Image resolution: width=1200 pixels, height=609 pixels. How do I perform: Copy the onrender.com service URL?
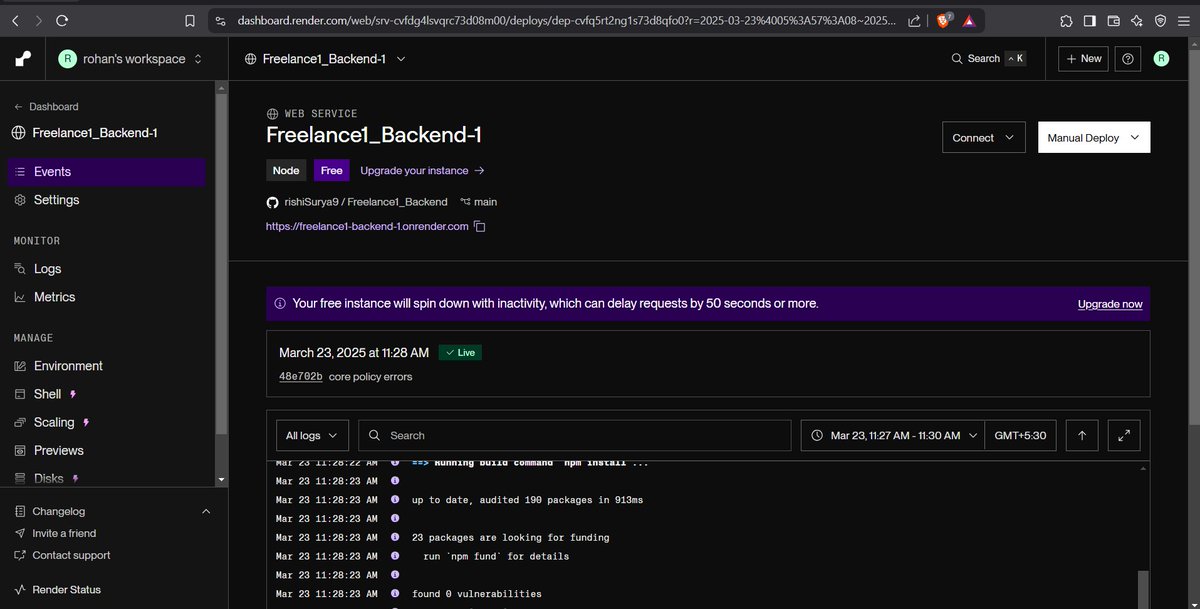(x=480, y=227)
